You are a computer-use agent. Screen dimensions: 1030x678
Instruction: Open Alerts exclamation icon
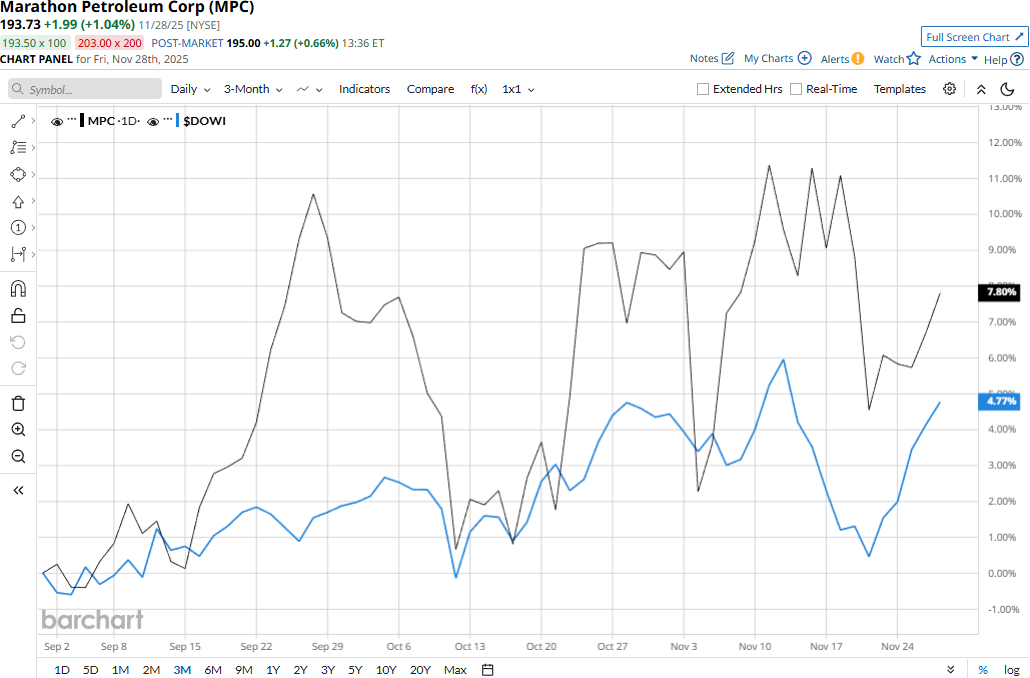858,59
